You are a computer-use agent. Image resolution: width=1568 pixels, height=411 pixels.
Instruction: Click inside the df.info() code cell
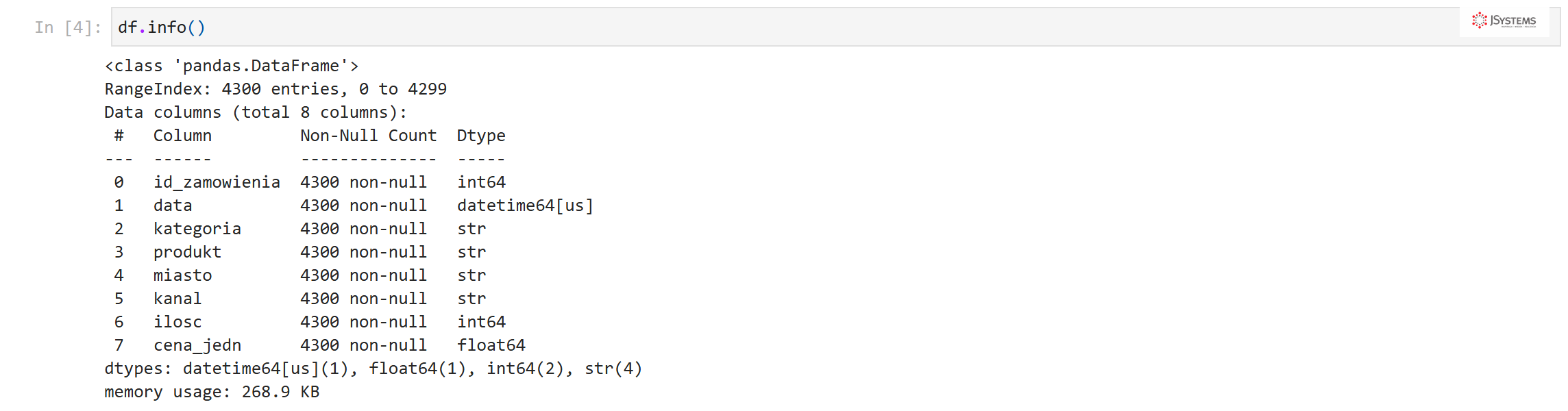(x=835, y=27)
